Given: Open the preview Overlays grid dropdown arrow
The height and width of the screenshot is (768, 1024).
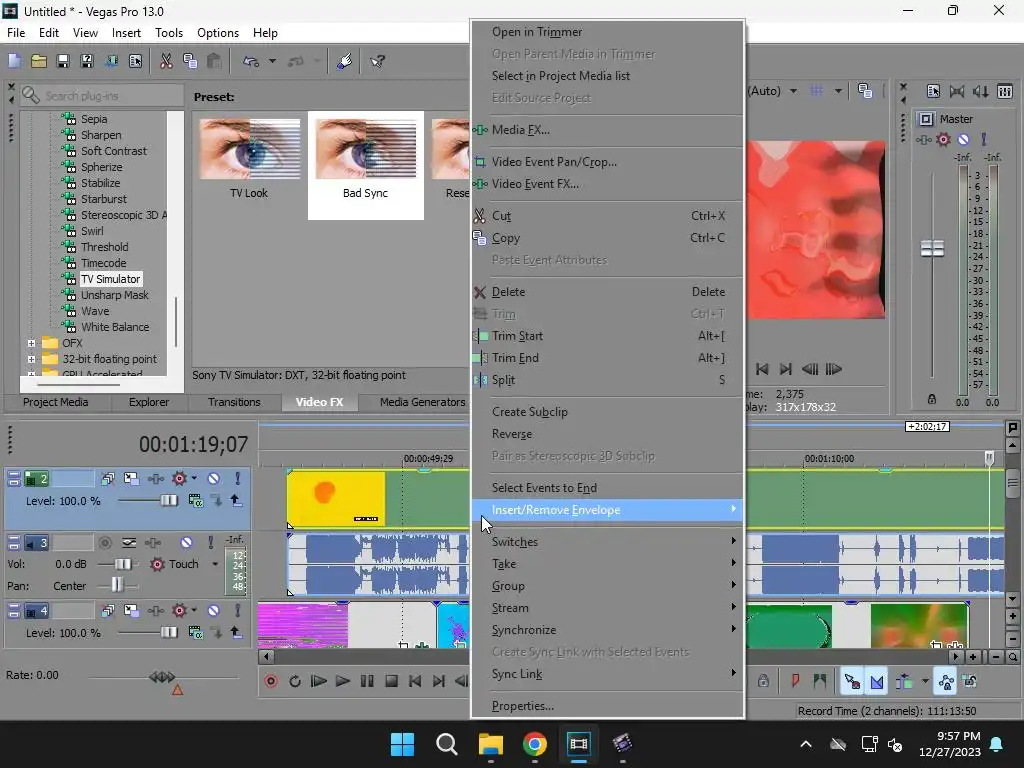Looking at the screenshot, I should point(838,91).
